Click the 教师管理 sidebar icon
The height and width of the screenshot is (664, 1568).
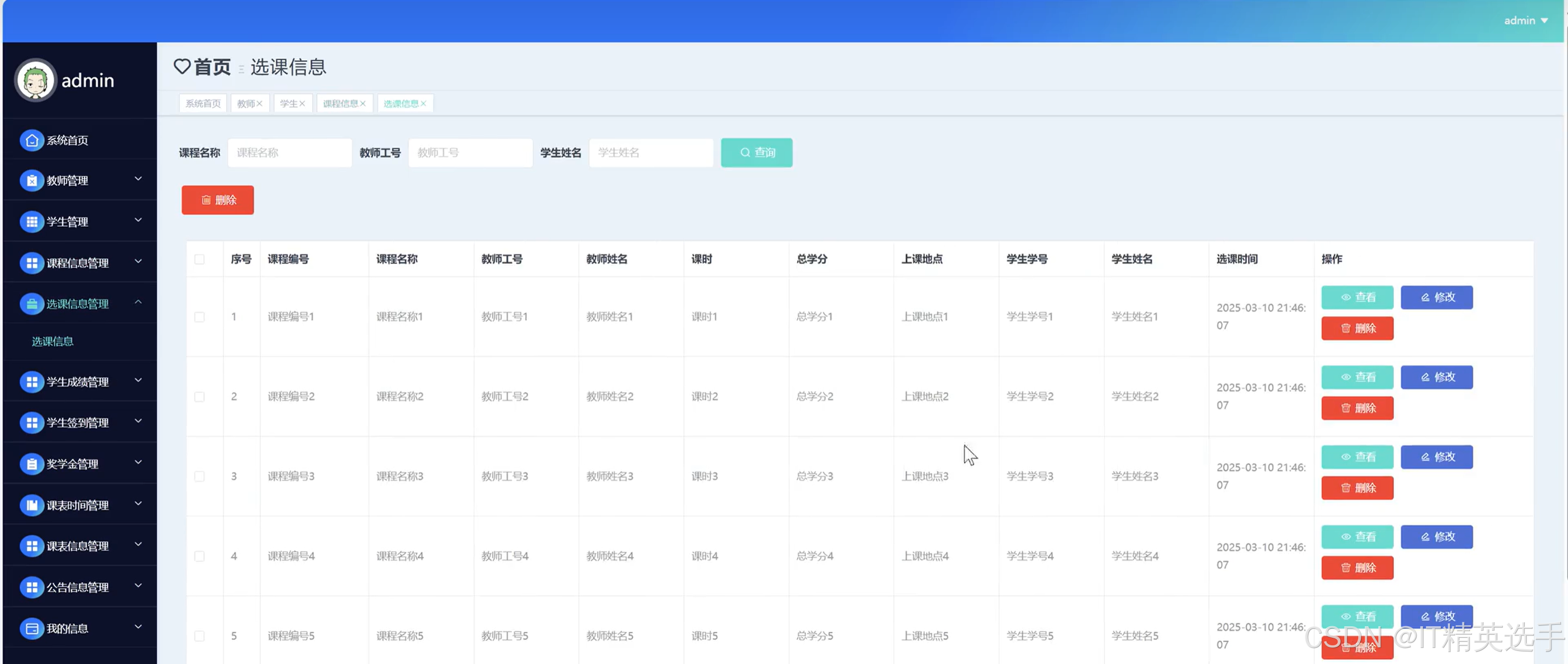coord(32,181)
